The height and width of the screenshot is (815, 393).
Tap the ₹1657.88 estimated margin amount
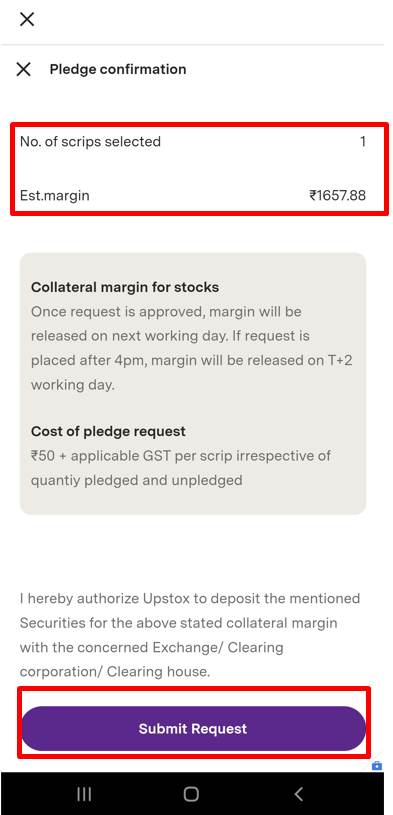pos(338,195)
